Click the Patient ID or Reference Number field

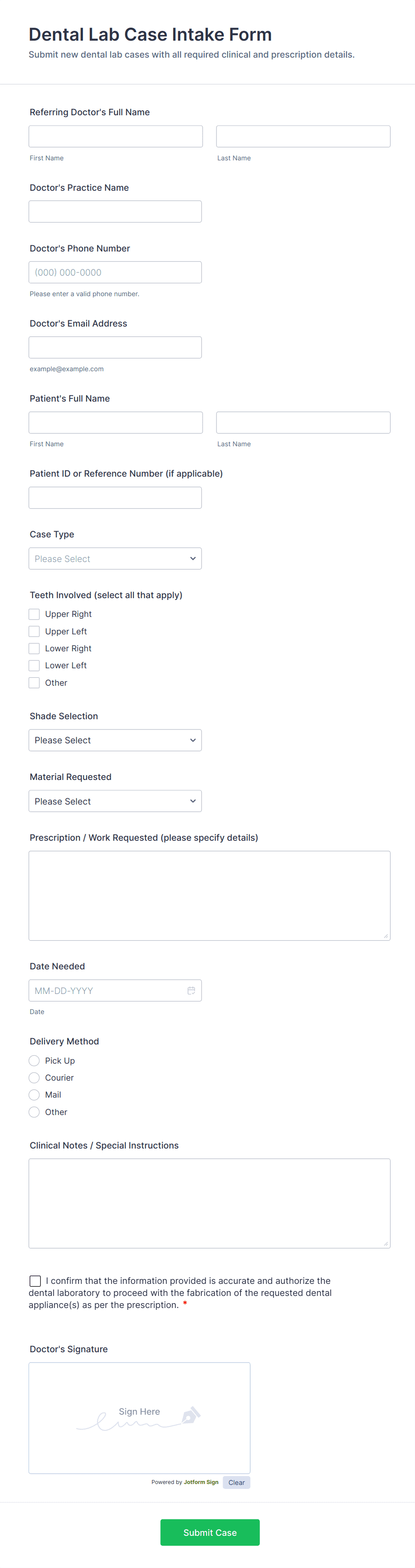(115, 498)
